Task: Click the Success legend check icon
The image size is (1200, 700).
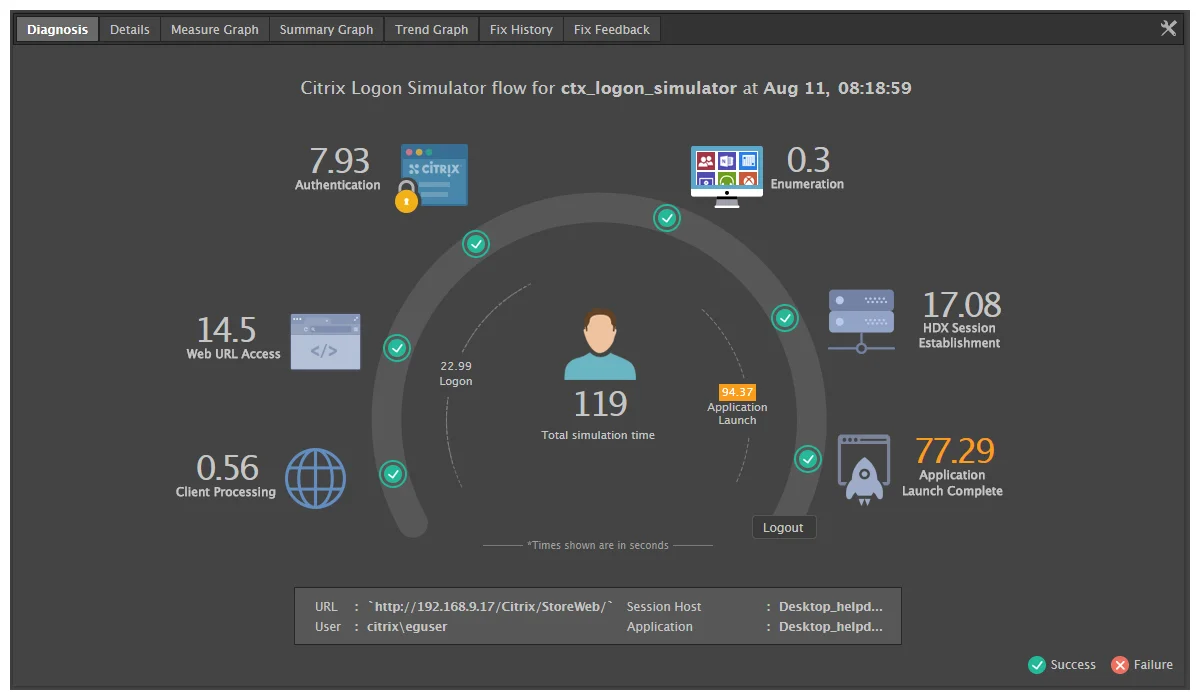Action: click(1037, 665)
